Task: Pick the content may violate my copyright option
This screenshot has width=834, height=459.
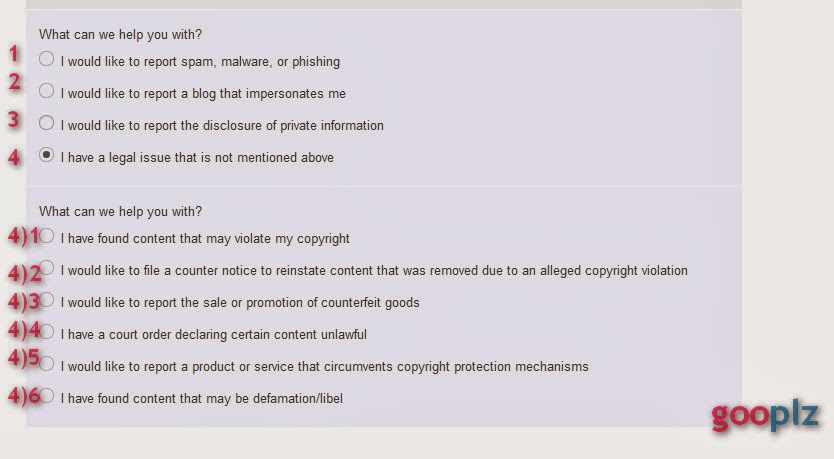Action: tap(46, 236)
